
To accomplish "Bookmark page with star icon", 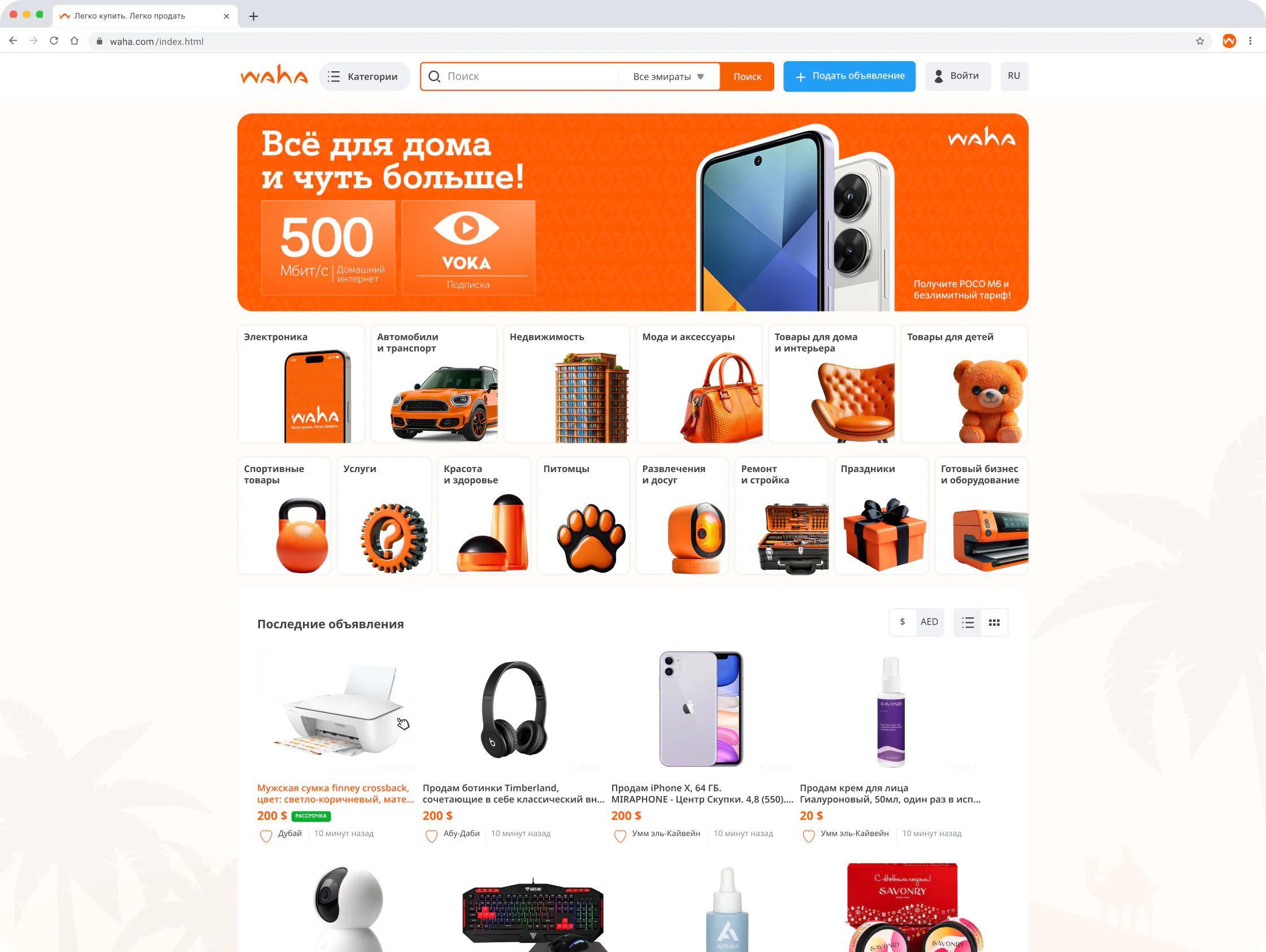I will point(1200,41).
